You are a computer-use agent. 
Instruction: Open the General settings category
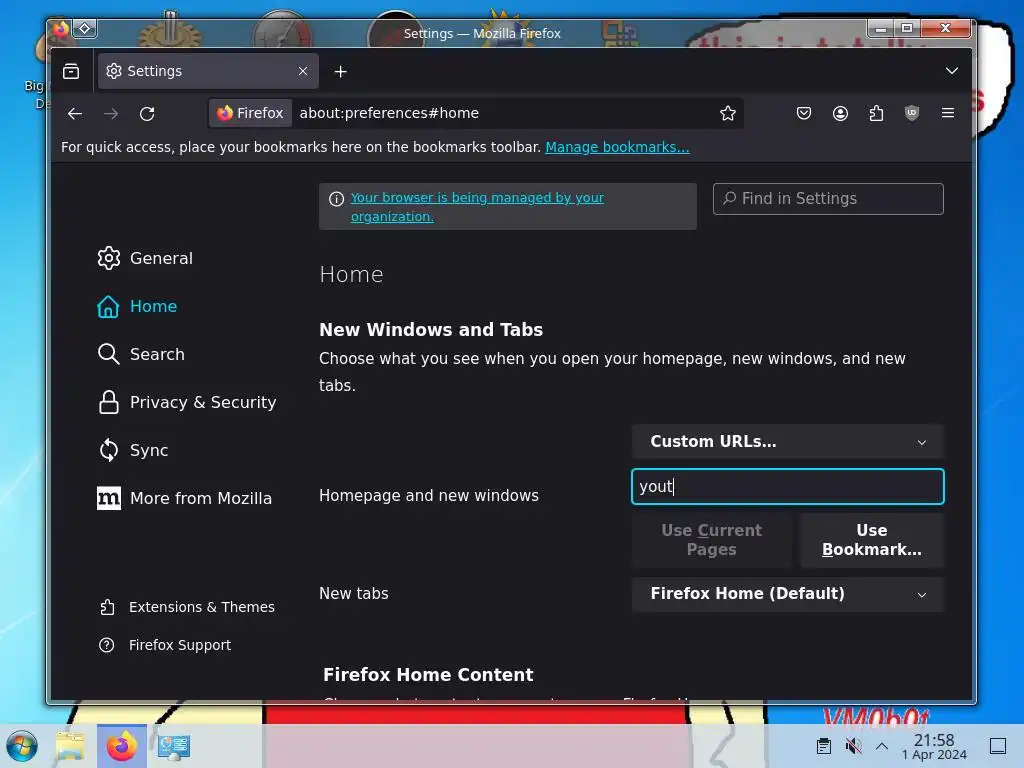point(145,258)
